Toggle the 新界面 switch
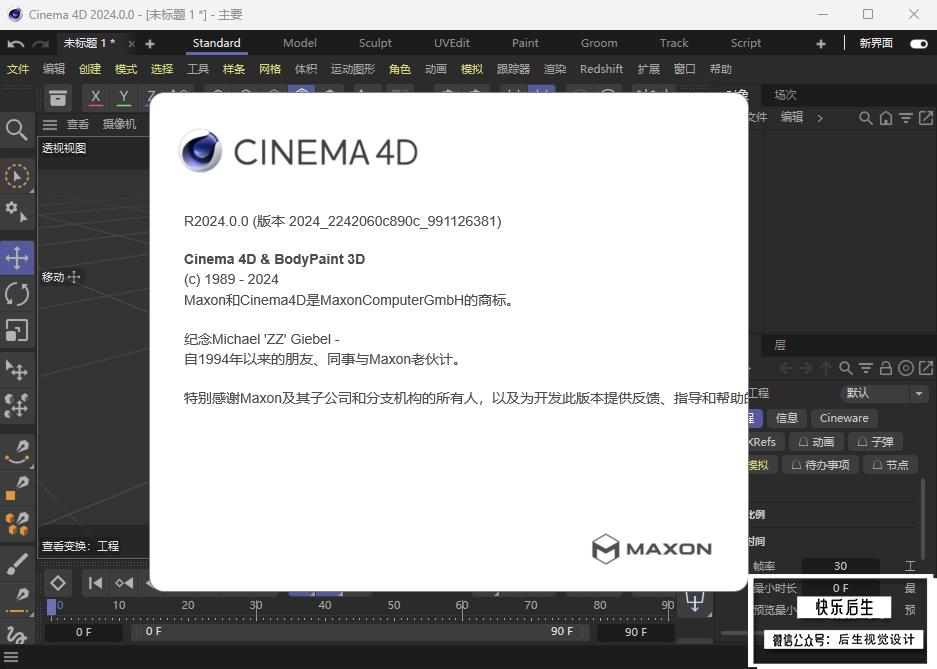This screenshot has height=669, width=937. point(918,44)
